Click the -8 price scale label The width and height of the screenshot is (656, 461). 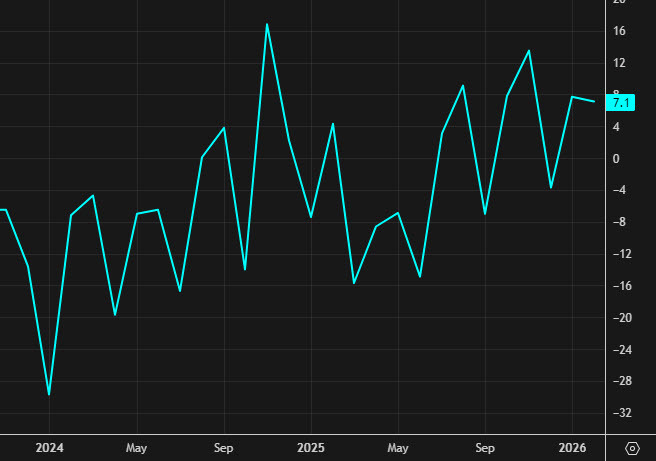619,222
